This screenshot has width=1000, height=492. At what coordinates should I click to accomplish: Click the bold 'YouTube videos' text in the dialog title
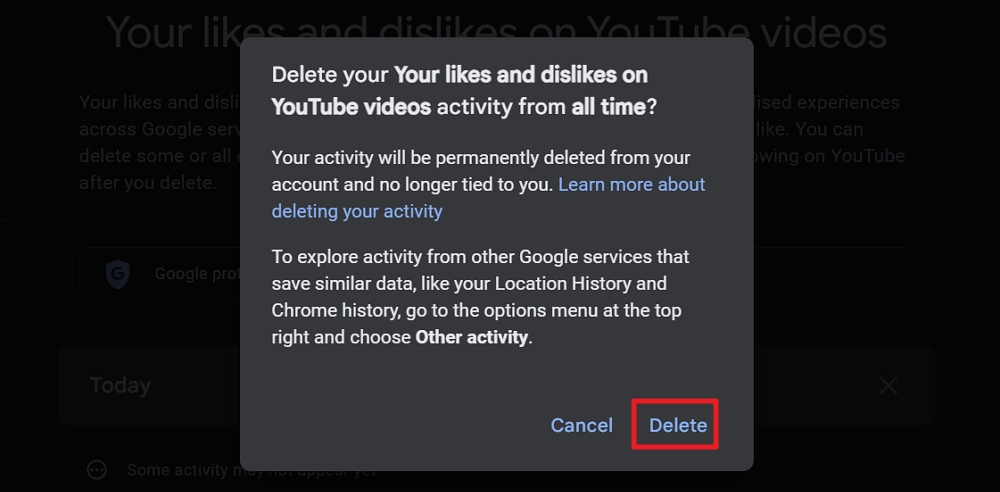(351, 107)
